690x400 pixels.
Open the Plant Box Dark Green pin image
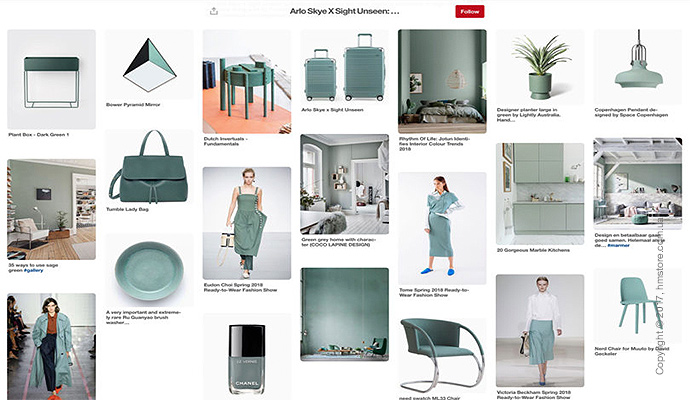click(51, 79)
